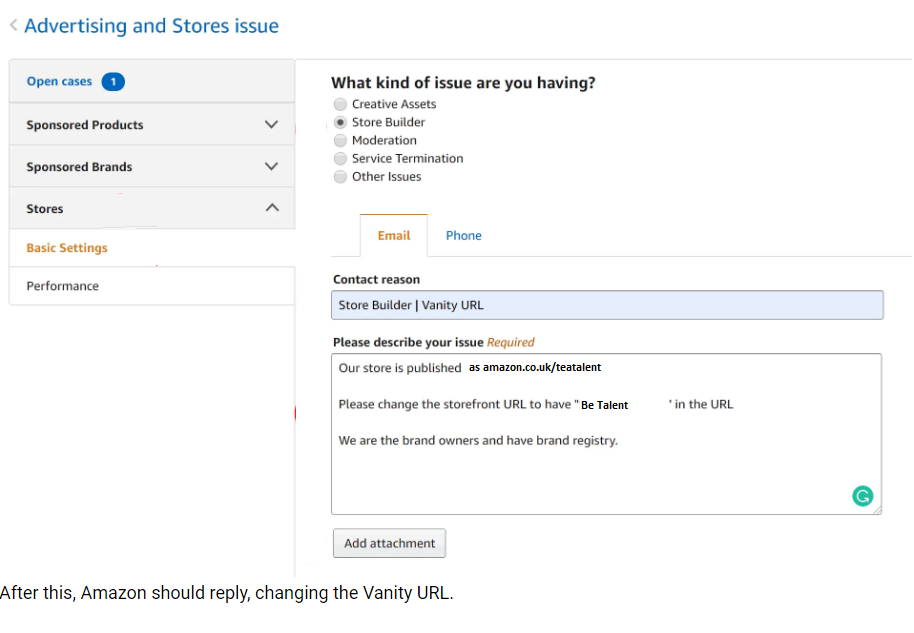Screen dimensions: 914x633
Task: Open the Grammarly icon in the description box
Action: click(862, 495)
